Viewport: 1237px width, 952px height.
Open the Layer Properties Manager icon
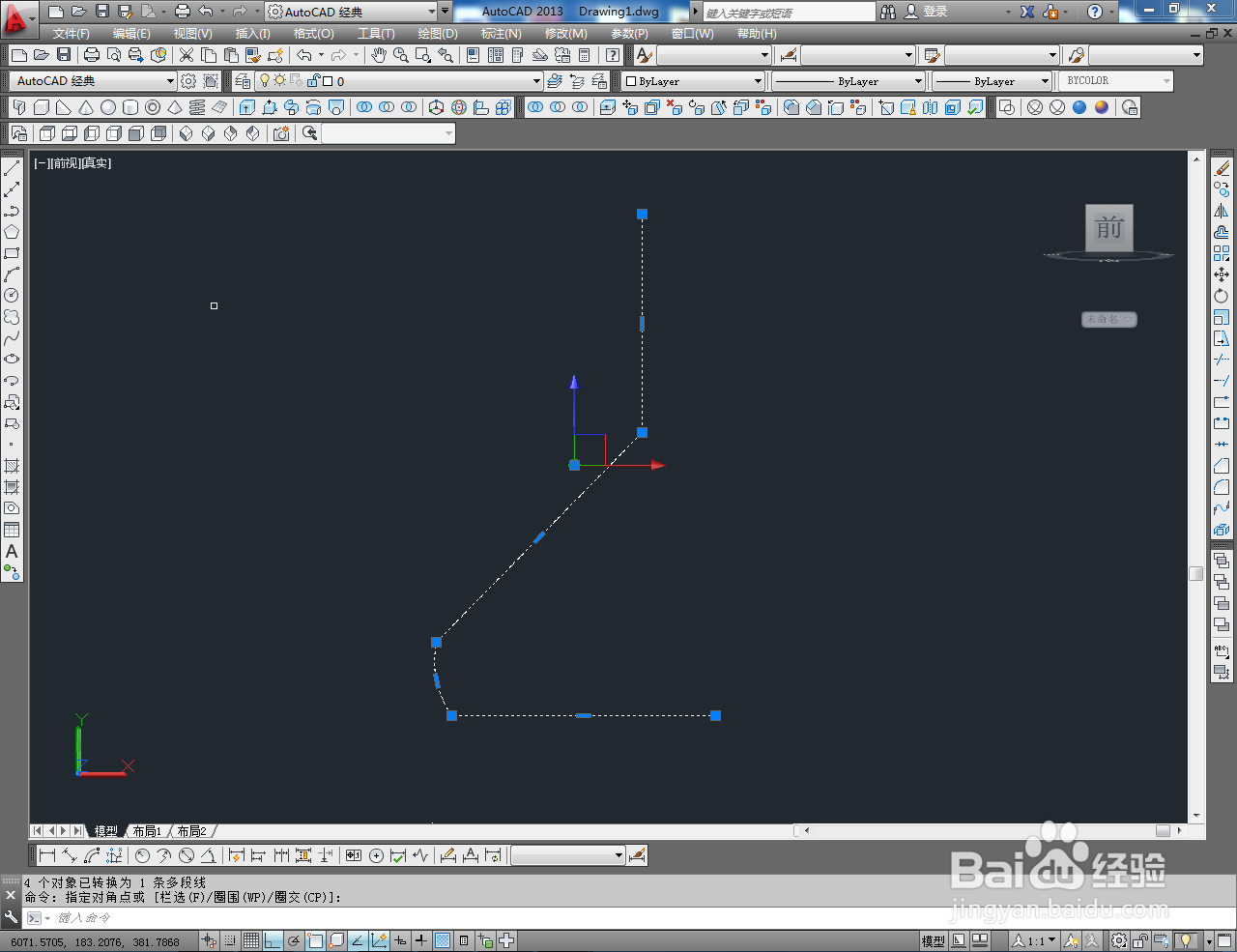243,81
